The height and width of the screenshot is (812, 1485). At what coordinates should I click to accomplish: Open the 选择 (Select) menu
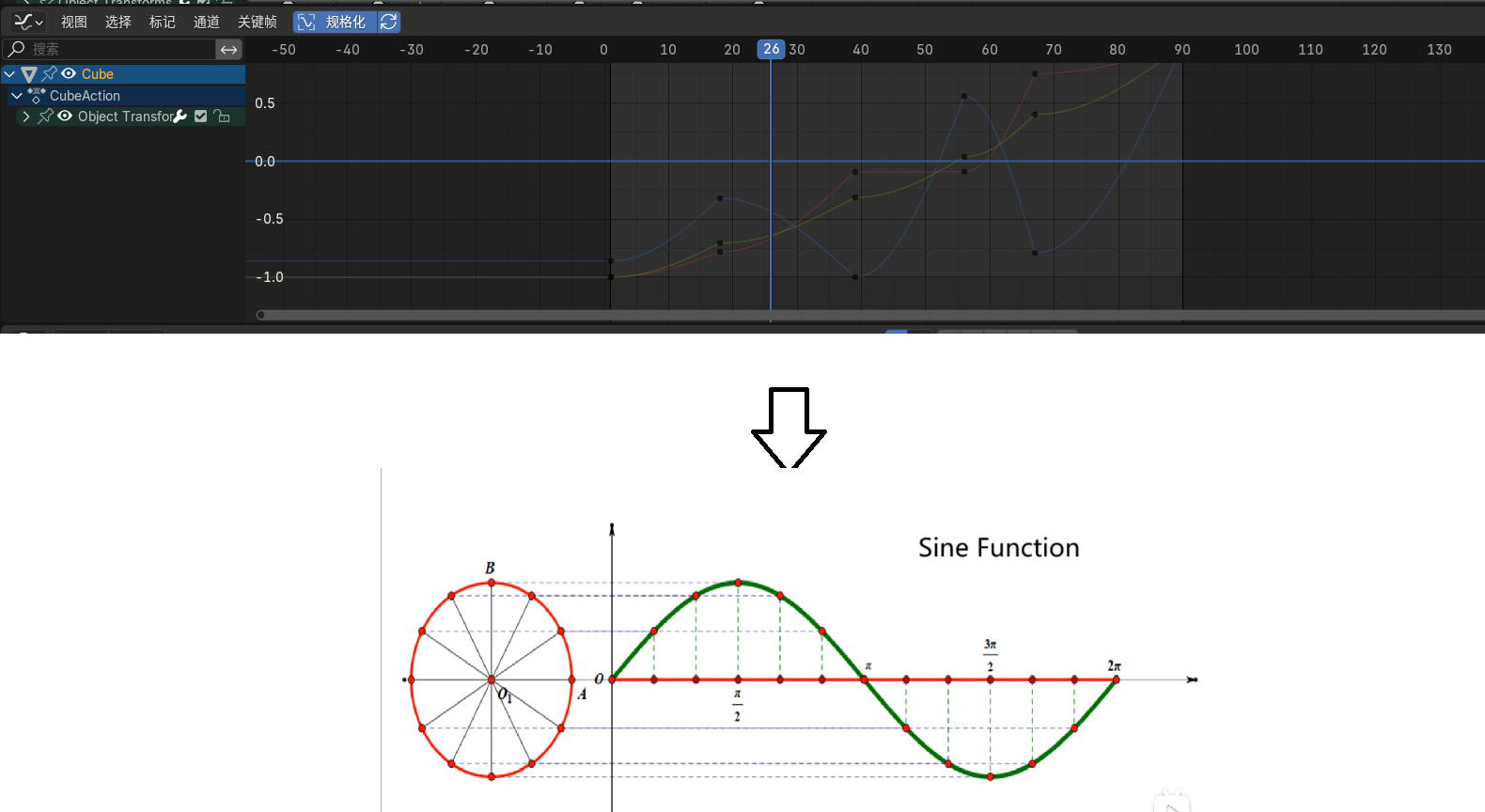click(118, 22)
